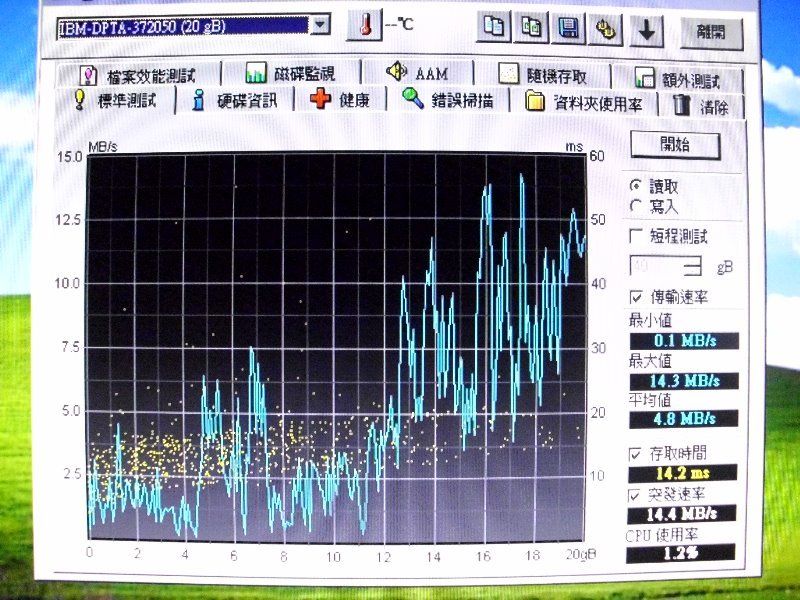Click the maximum value 14.3 MB/s

tap(684, 381)
